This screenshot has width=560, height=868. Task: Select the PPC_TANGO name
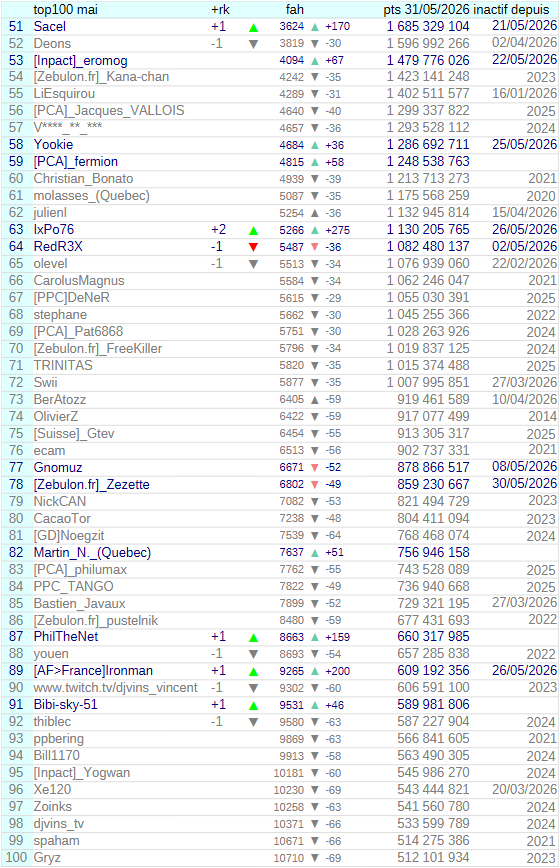coord(74,587)
